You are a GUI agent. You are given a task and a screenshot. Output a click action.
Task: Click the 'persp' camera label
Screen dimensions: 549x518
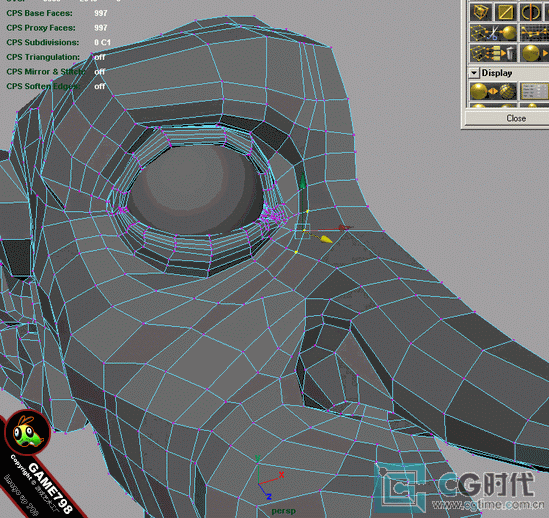284,511
